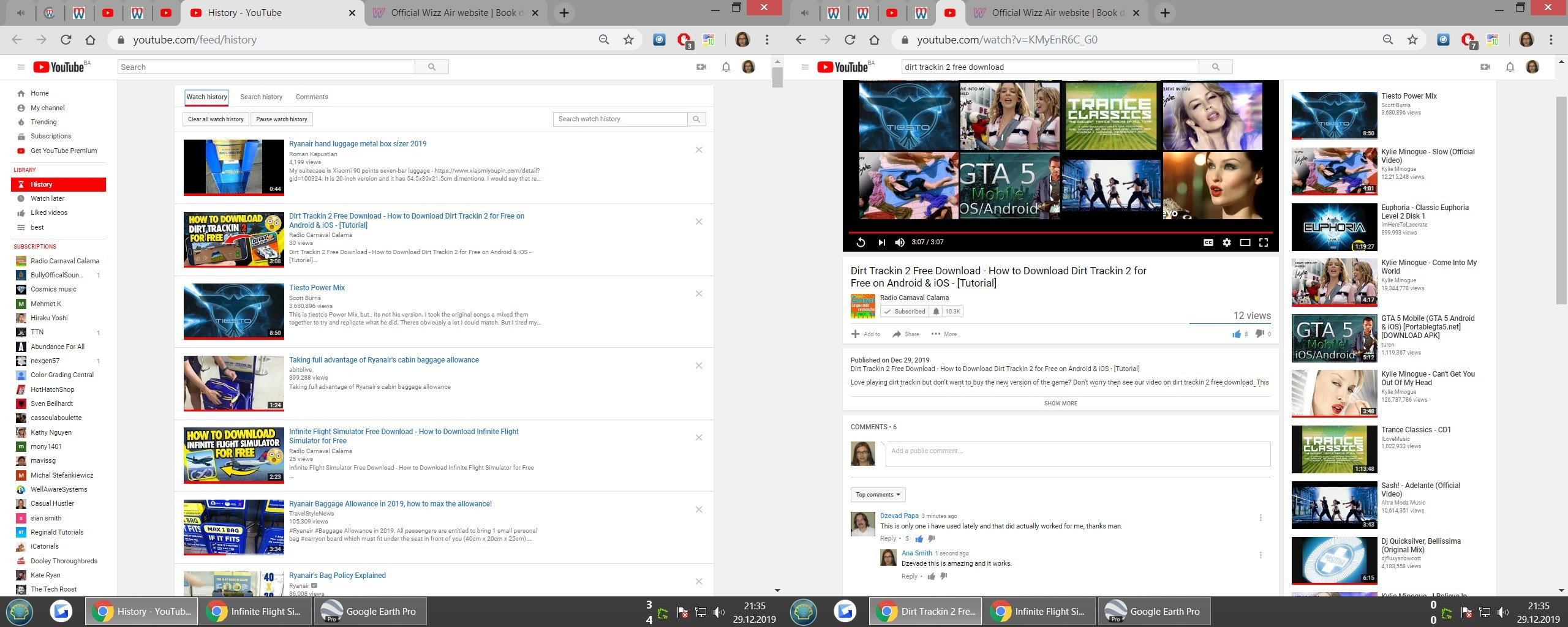Reload the youtube.com/feed/history page
The image size is (1568, 627).
[x=66, y=40]
